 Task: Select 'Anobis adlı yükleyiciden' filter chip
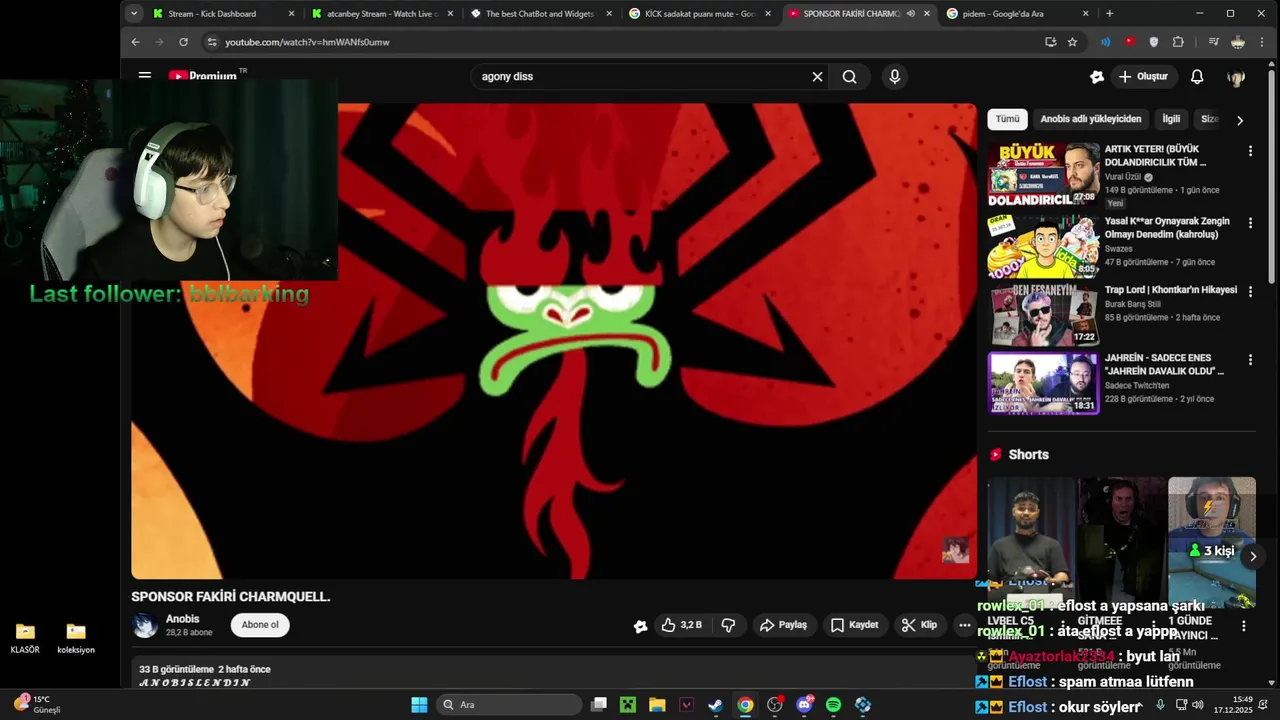pyautogui.click(x=1090, y=119)
